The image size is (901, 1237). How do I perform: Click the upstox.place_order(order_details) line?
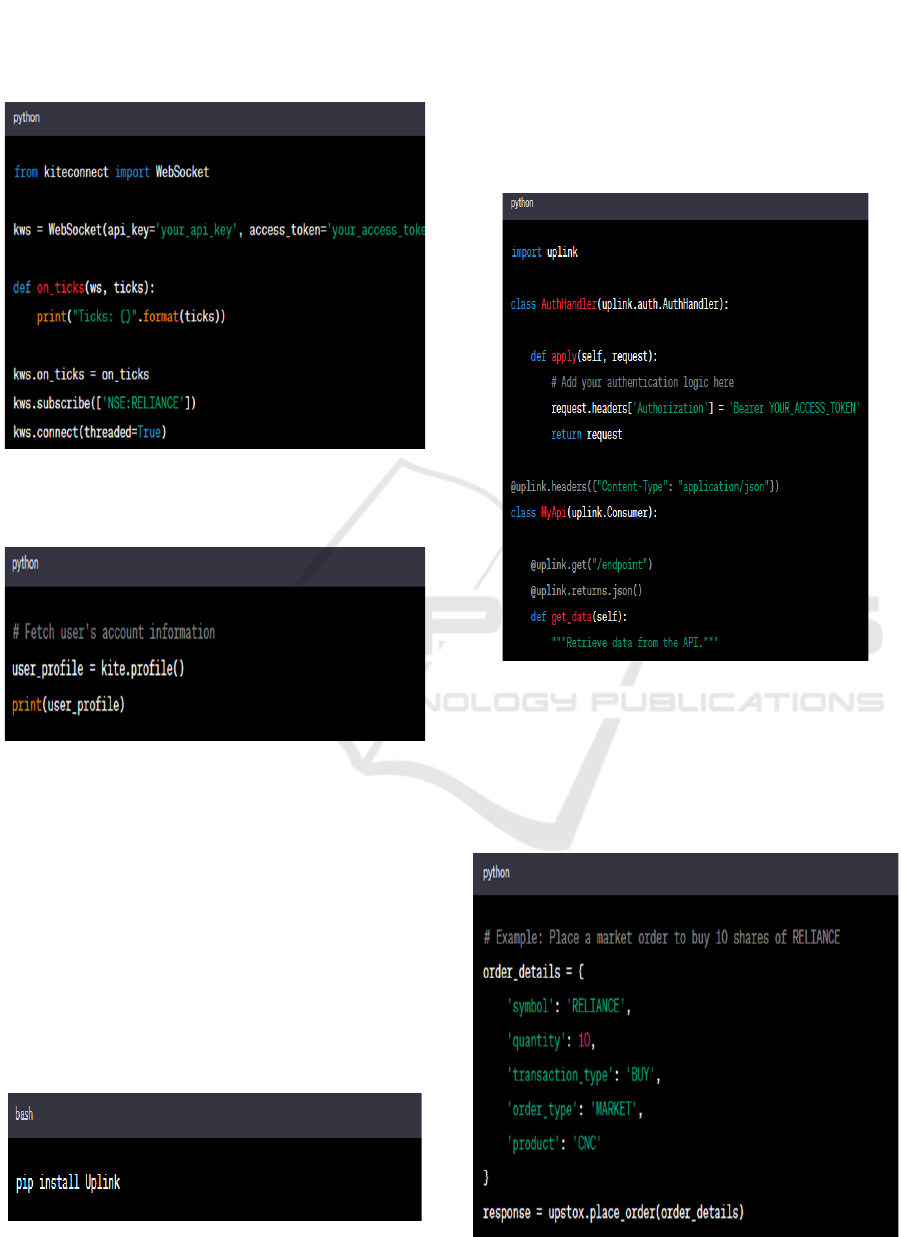[x=613, y=1212]
